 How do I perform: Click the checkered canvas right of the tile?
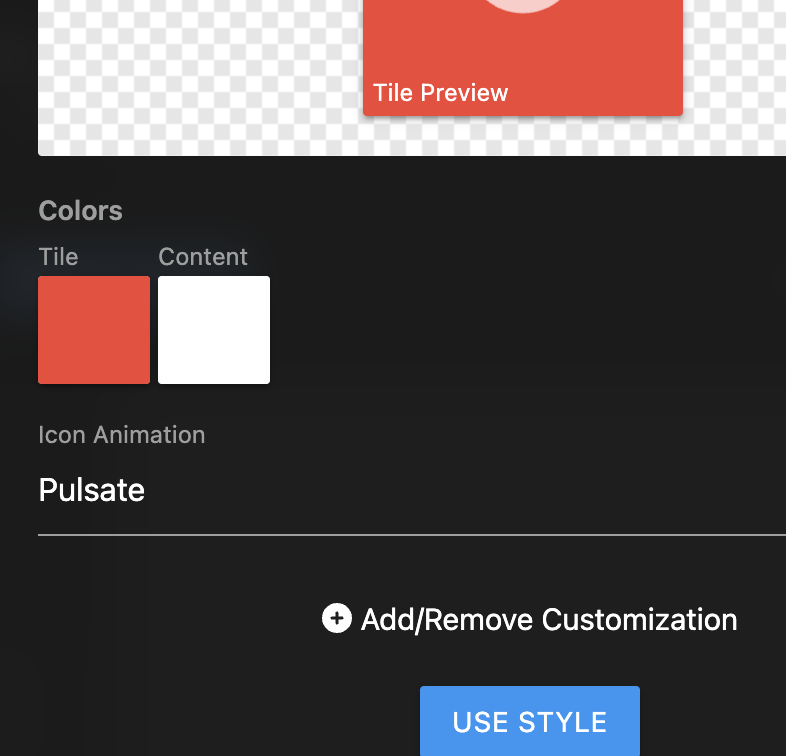coord(735,70)
